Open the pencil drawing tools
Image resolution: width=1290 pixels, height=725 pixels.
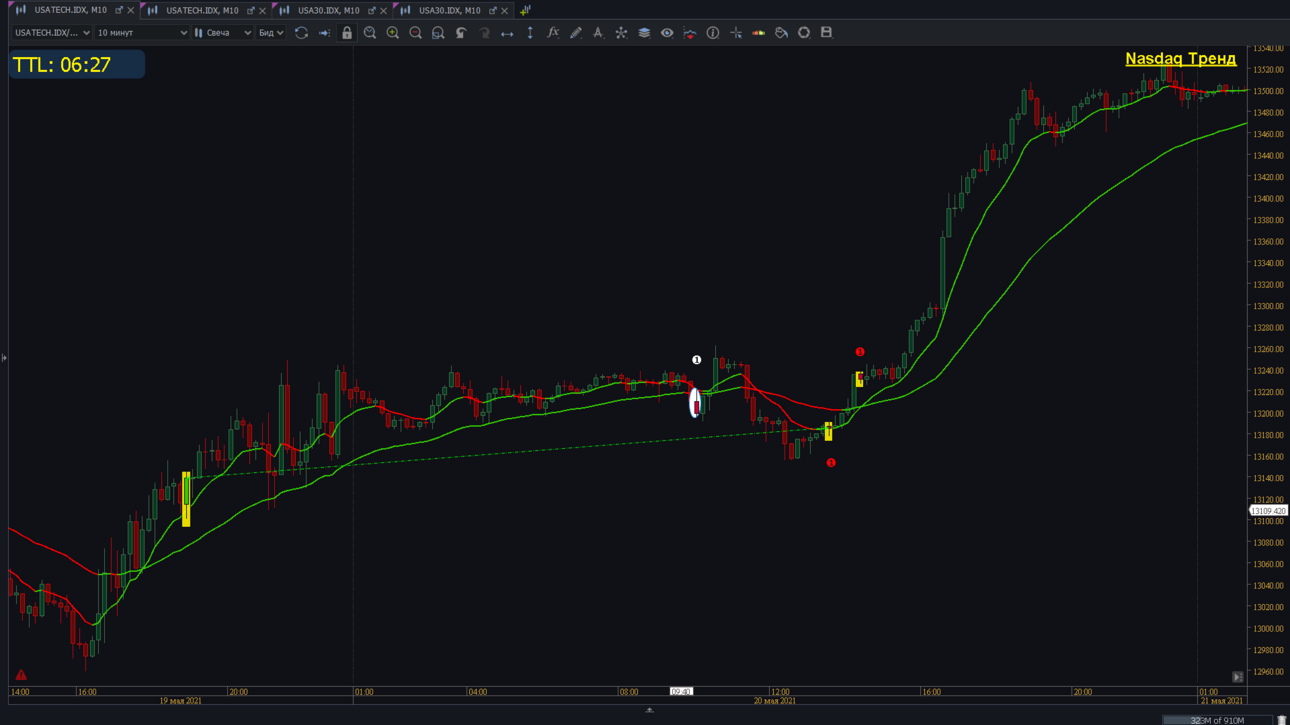point(576,33)
